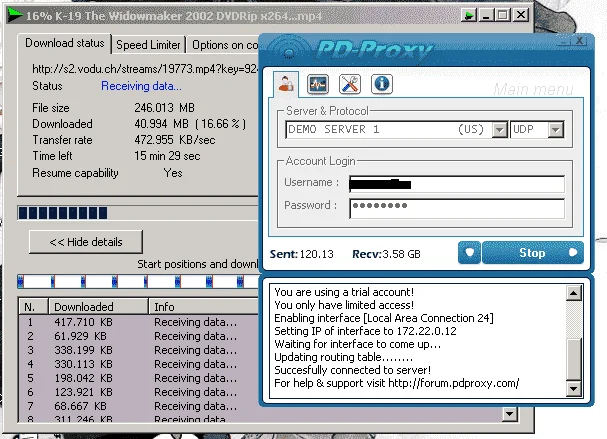The height and width of the screenshot is (439, 607).
Task: Click the heart icon button beside Stop
Action: [x=469, y=253]
